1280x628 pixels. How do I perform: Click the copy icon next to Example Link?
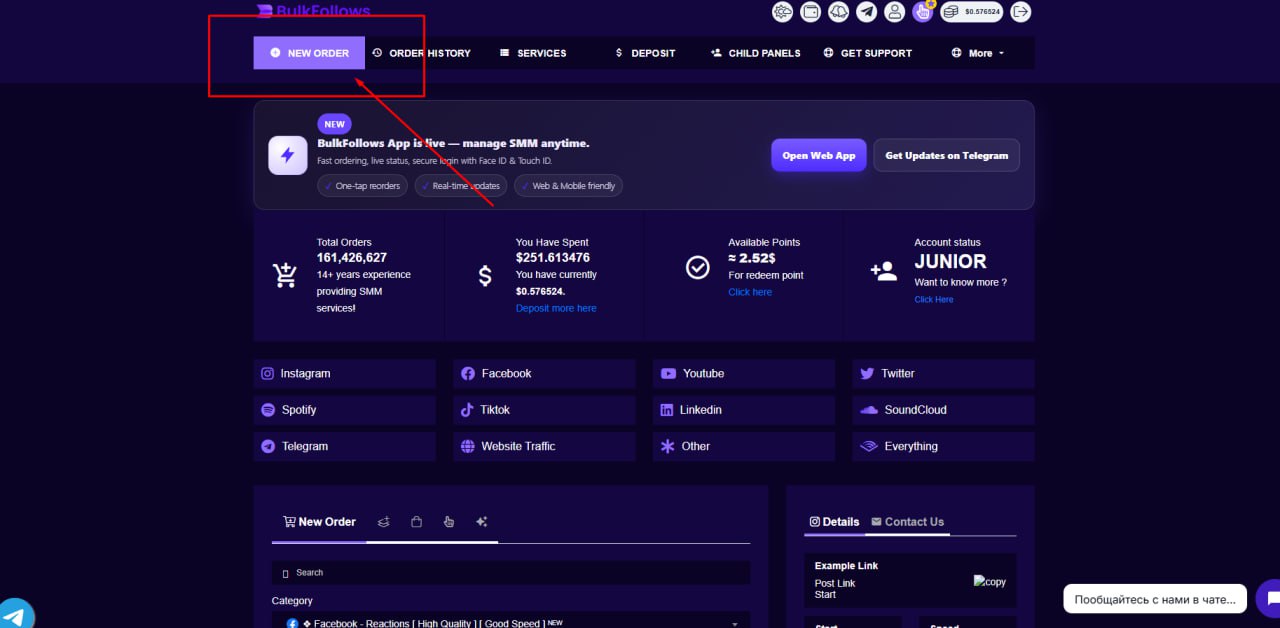[x=990, y=581]
